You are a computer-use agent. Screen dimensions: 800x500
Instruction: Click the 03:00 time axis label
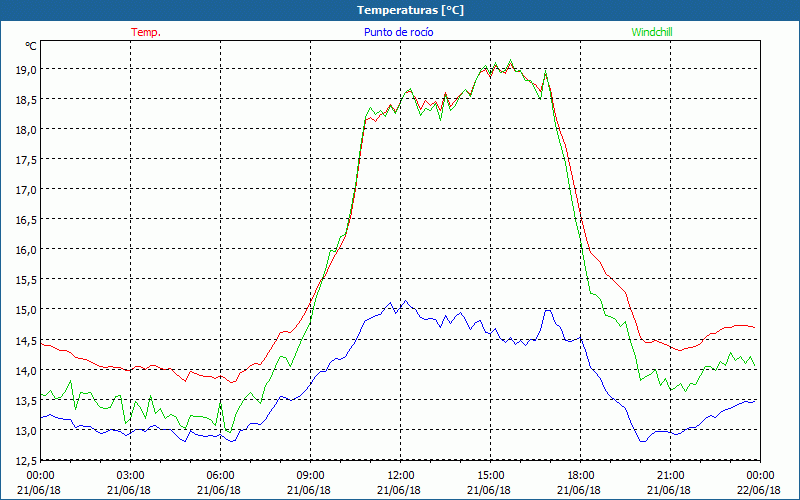[x=130, y=476]
